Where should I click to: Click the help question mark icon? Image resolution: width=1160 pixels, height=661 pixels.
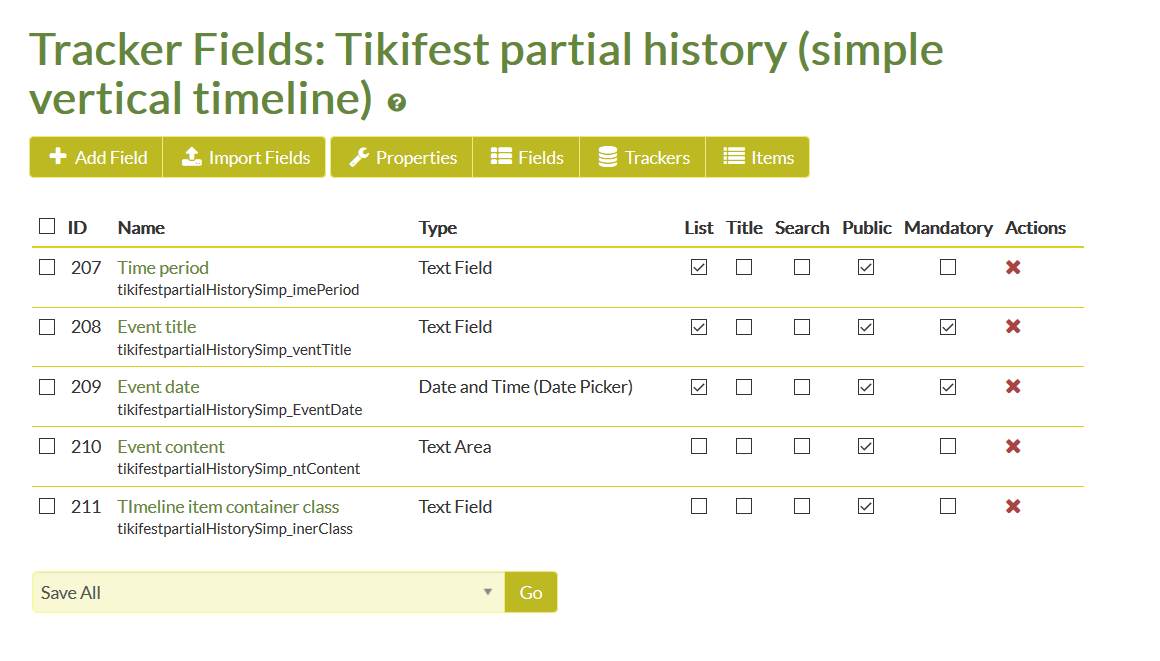coord(397,103)
